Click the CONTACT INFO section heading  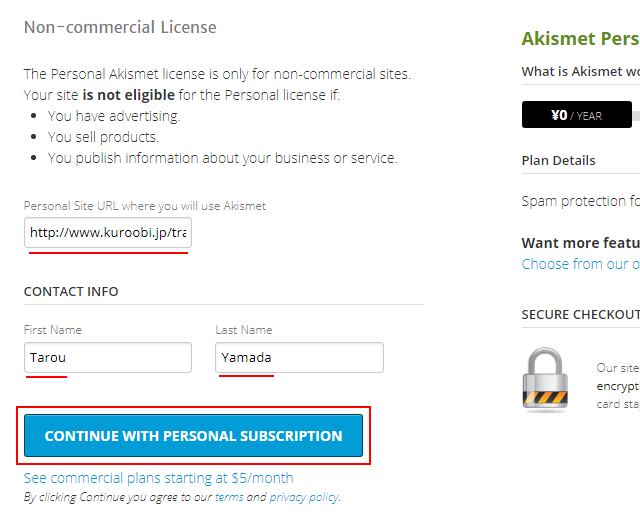pyautogui.click(x=71, y=292)
